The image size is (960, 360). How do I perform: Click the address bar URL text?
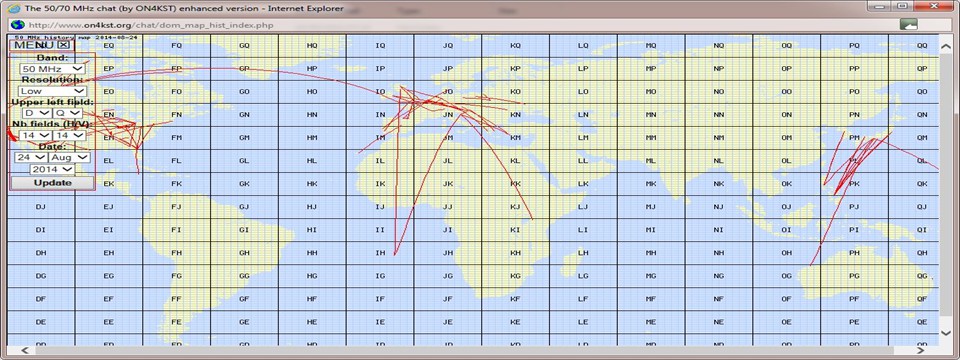(150, 25)
